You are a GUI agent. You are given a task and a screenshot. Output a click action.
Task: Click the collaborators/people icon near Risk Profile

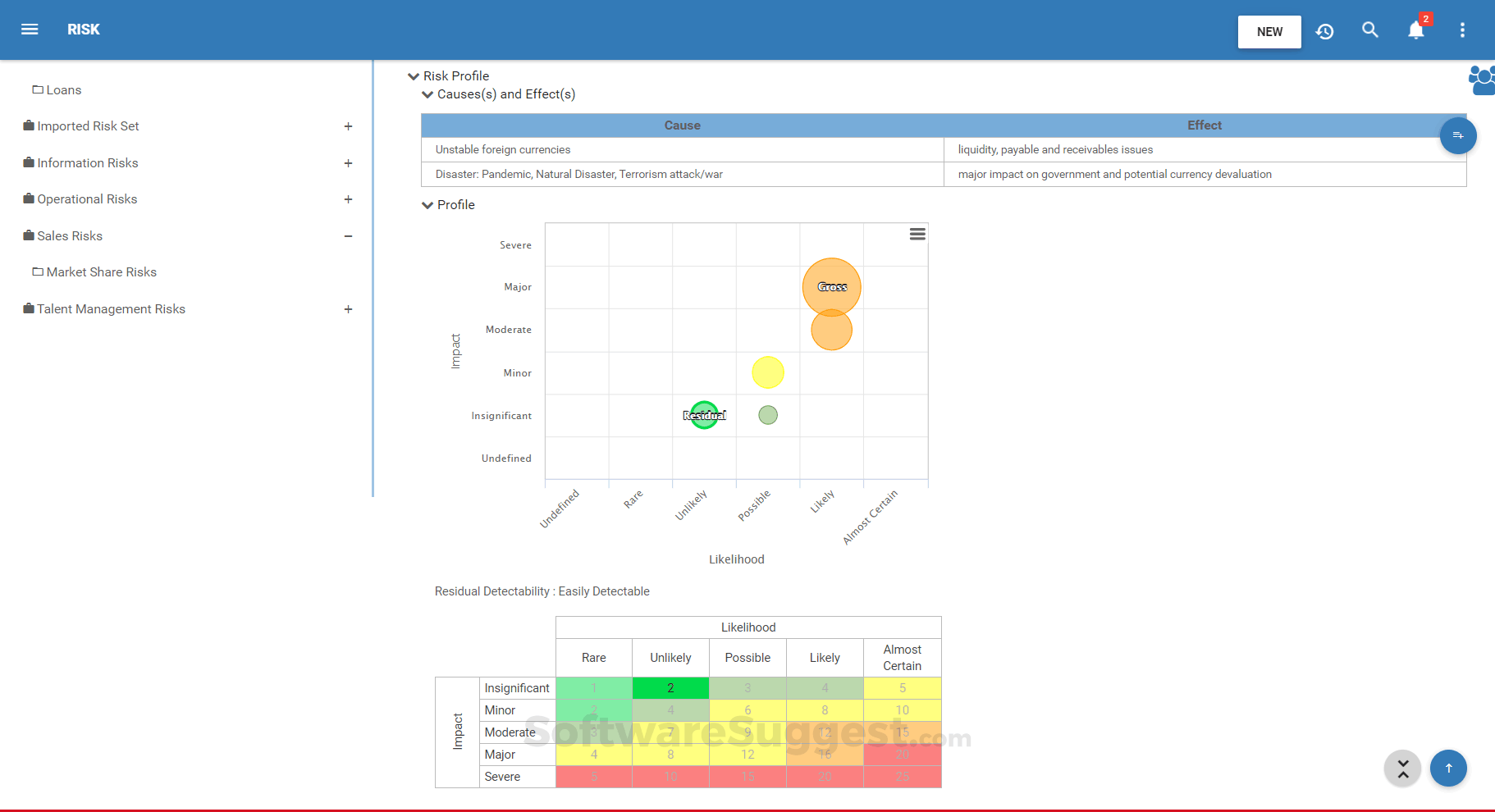pyautogui.click(x=1481, y=80)
